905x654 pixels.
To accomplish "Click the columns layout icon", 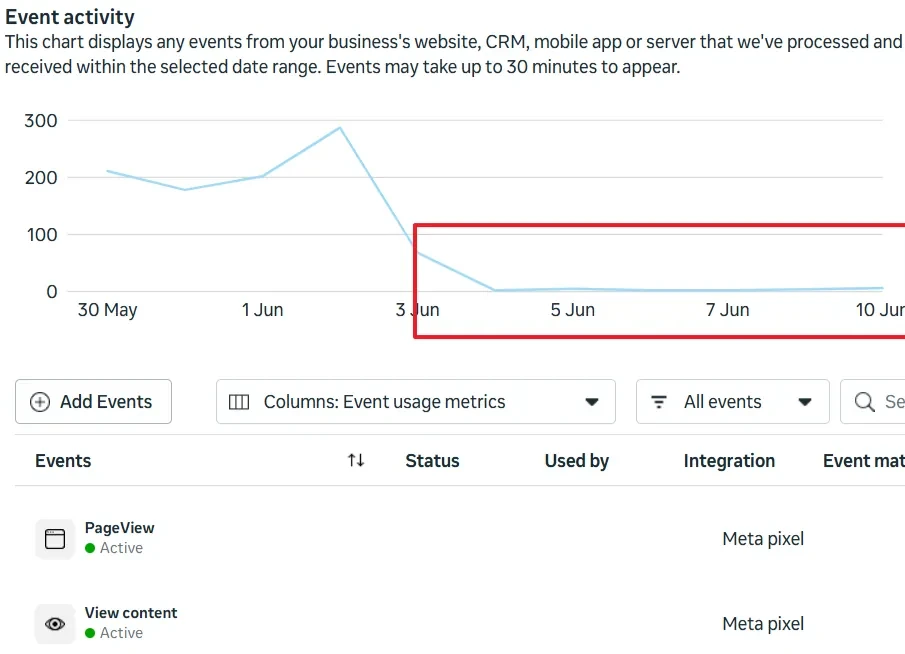I will pyautogui.click(x=239, y=402).
